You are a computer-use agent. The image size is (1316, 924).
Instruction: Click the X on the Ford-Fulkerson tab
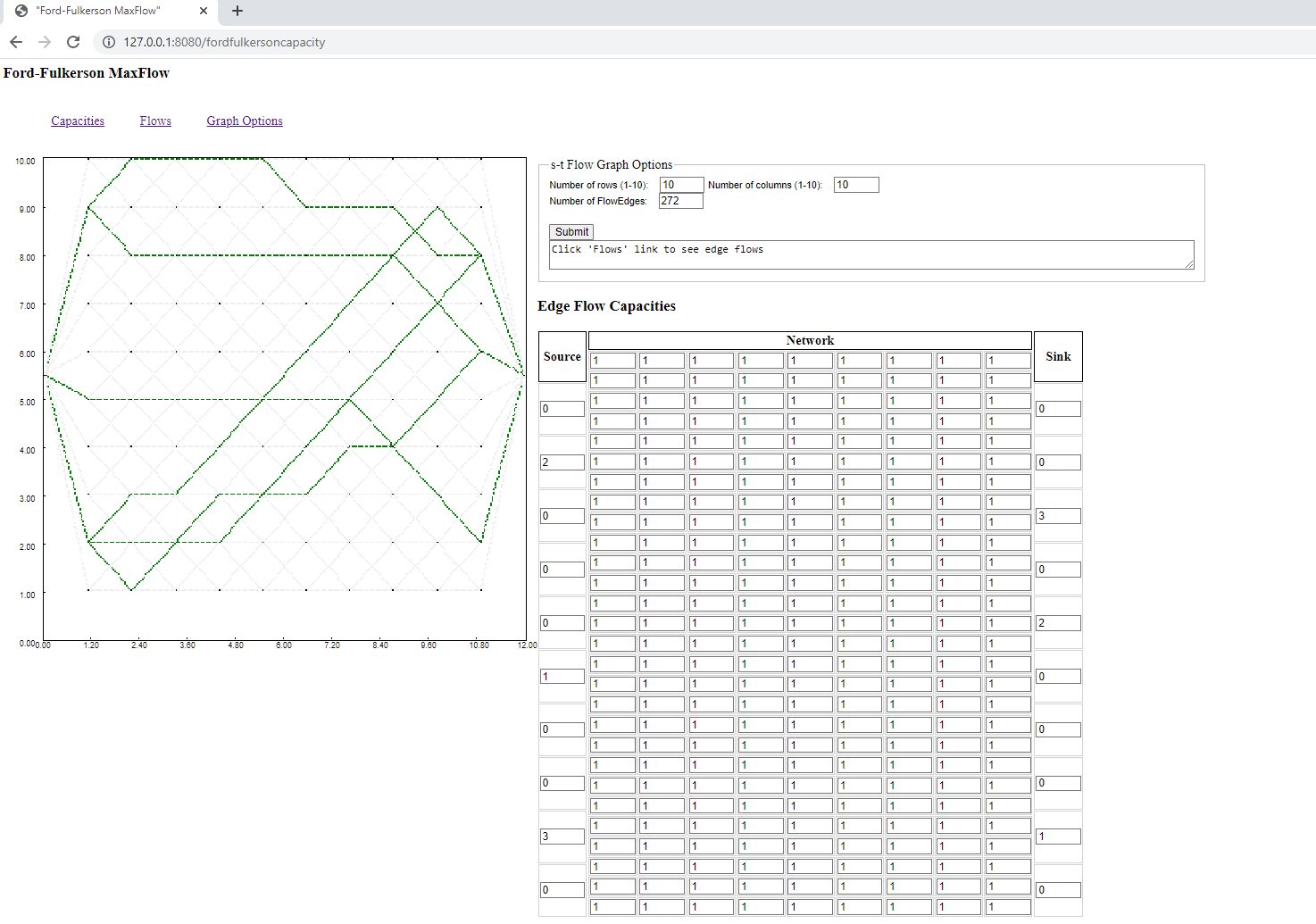[x=204, y=12]
